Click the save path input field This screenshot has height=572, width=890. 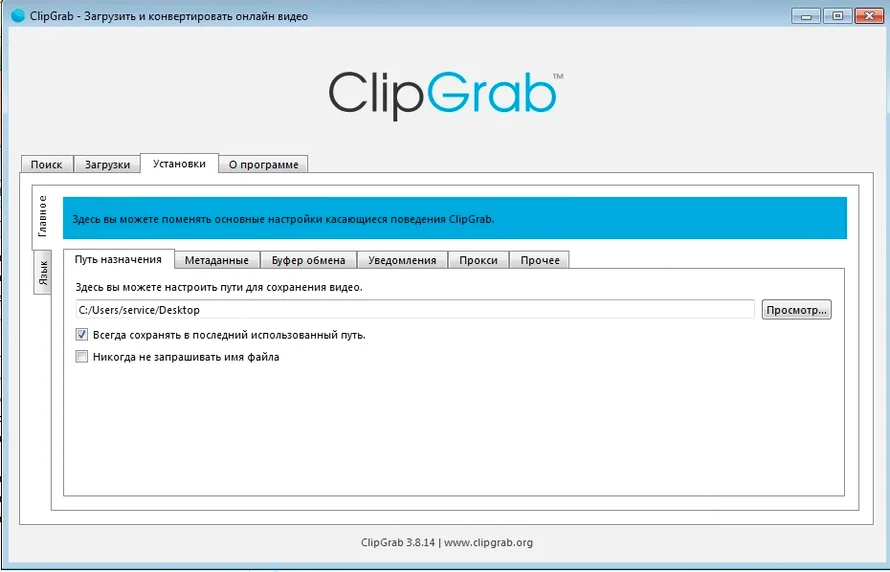(415, 310)
